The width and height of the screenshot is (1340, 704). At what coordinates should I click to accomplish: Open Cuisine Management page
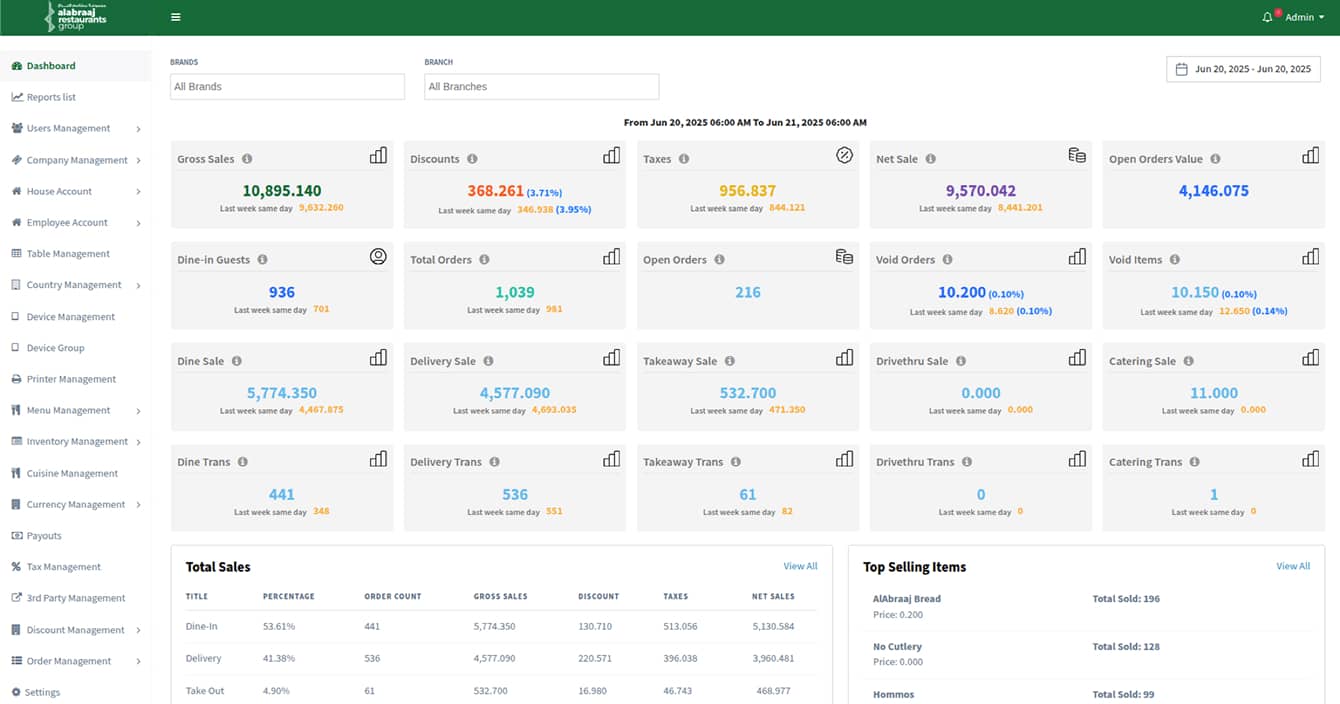click(75, 473)
